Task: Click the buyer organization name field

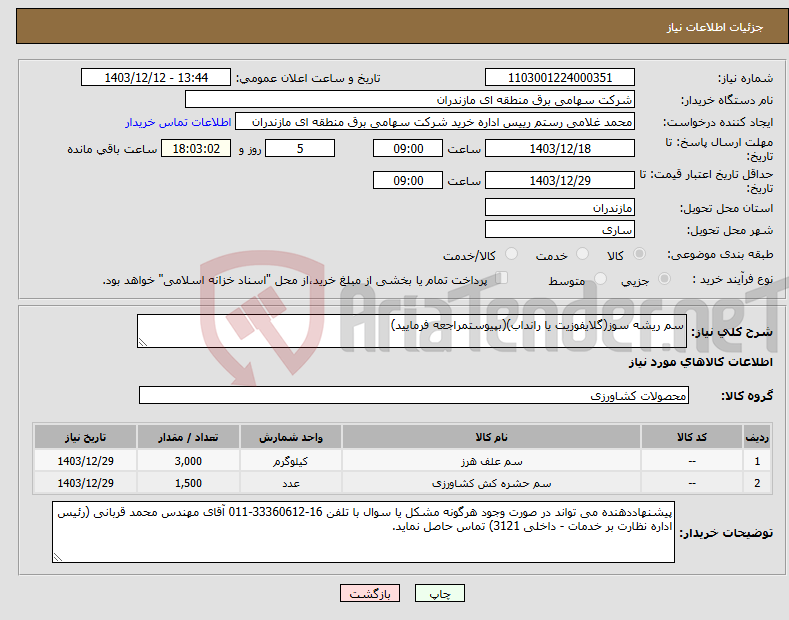Action: [x=410, y=100]
